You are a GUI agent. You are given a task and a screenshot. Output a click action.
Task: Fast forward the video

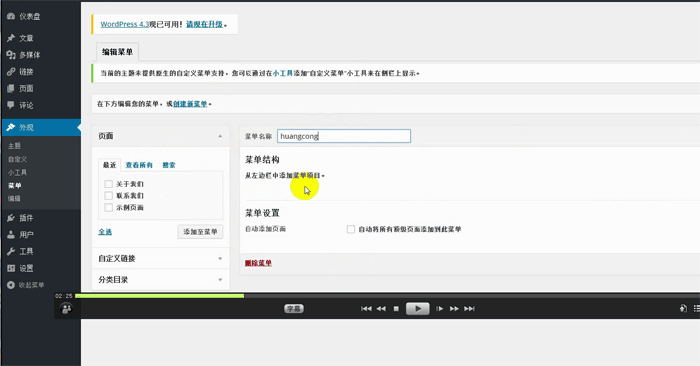(454, 308)
